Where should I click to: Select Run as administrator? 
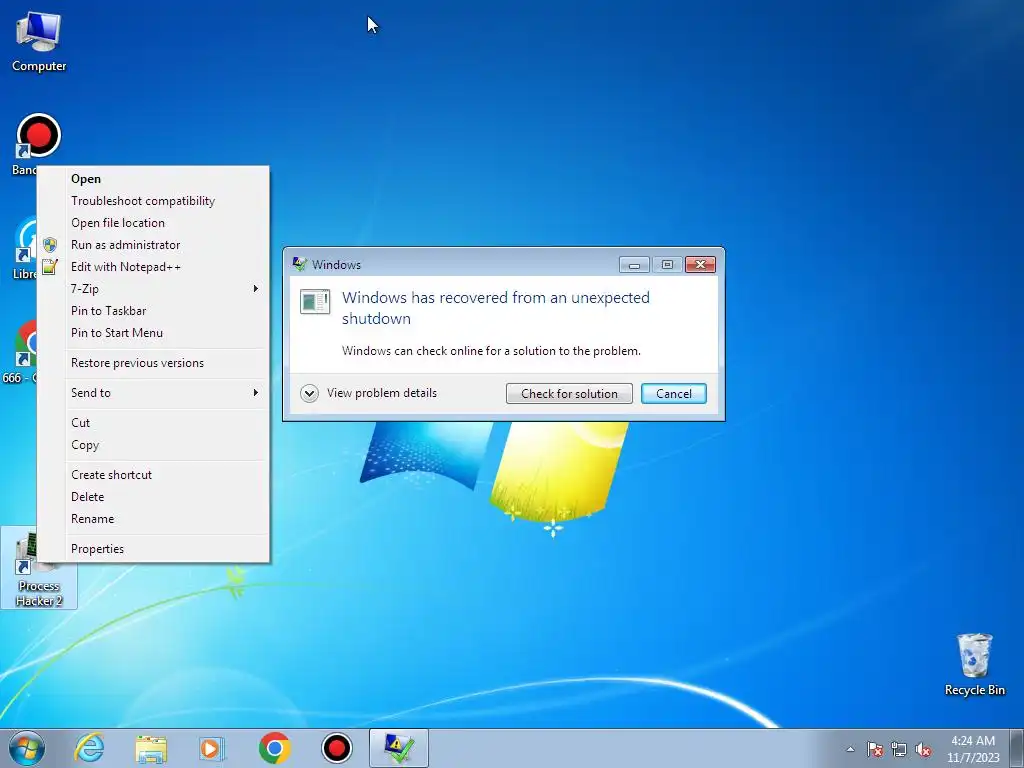153,245
